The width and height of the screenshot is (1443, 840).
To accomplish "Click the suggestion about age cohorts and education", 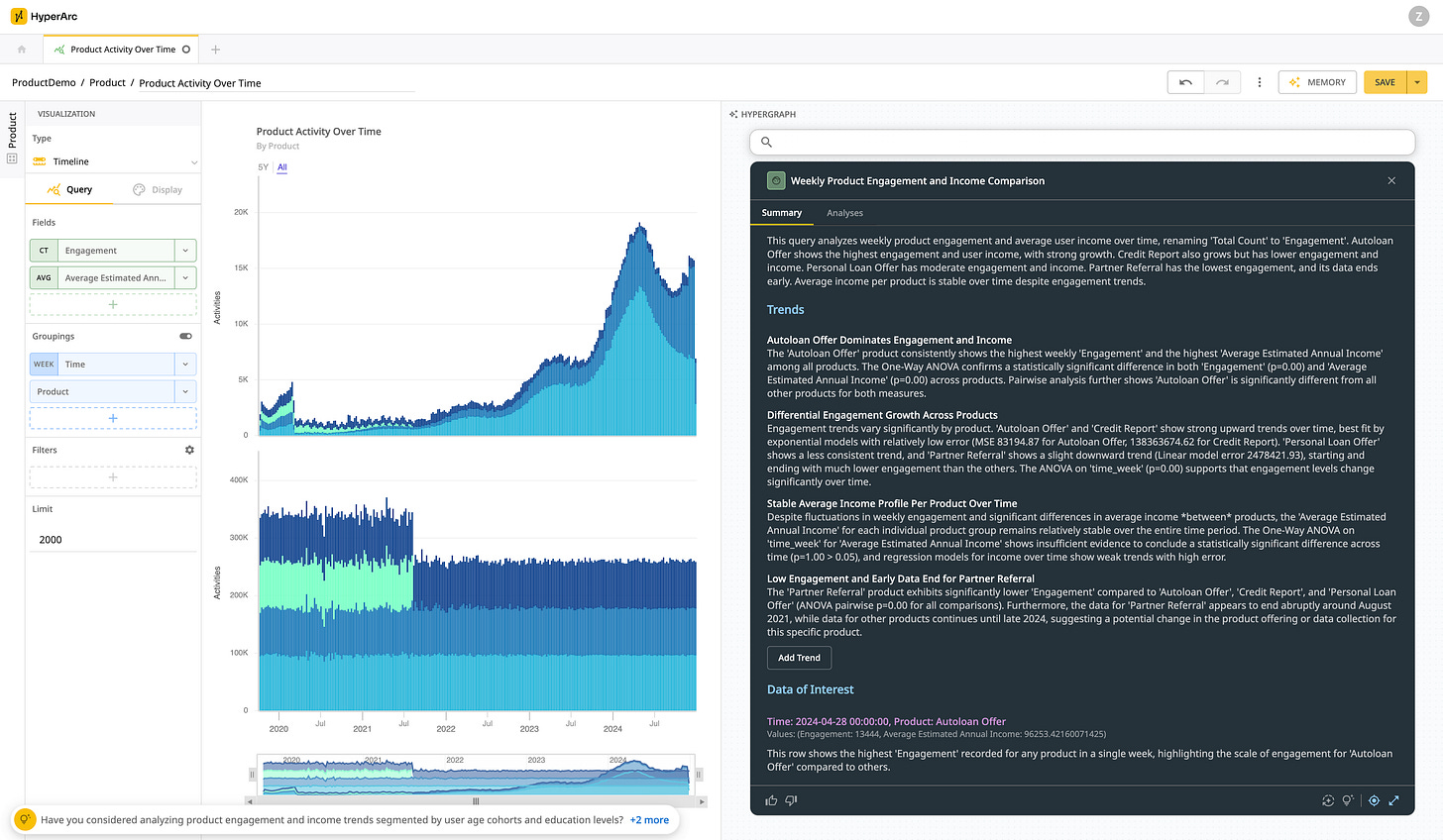I will tap(332, 820).
